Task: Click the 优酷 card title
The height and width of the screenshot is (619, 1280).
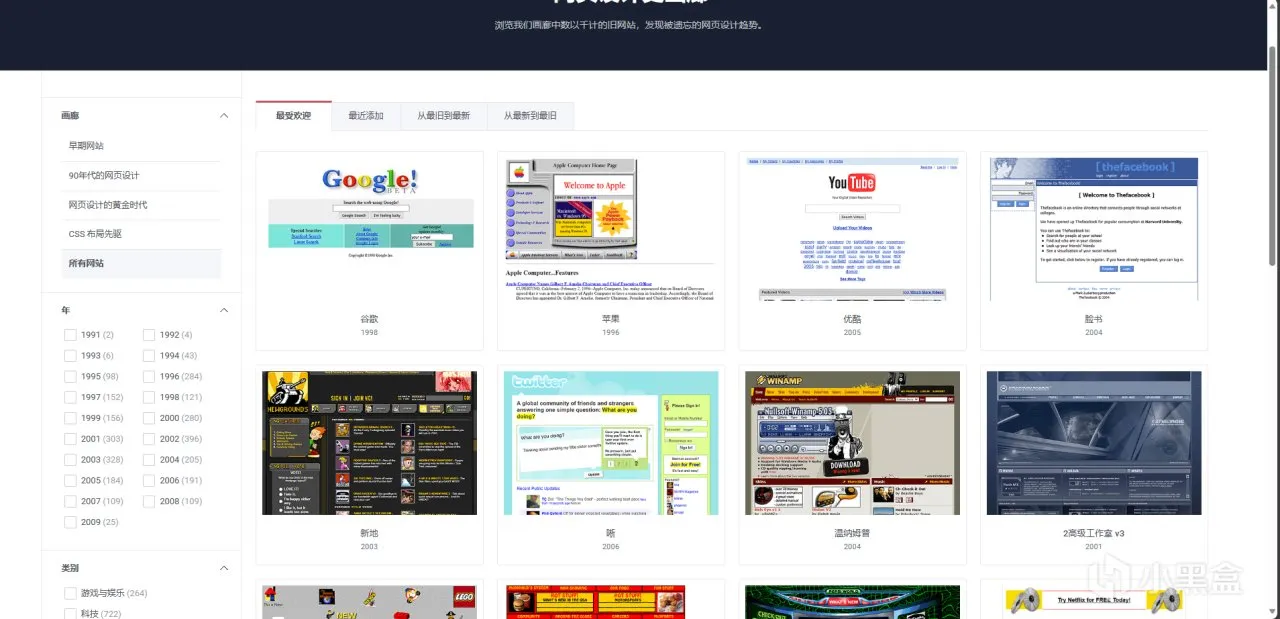Action: click(853, 319)
